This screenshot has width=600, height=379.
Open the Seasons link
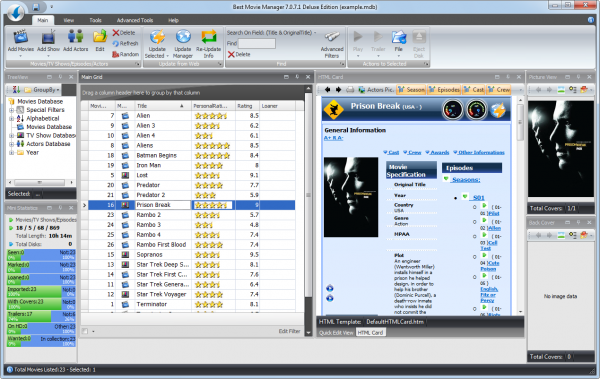[466, 180]
